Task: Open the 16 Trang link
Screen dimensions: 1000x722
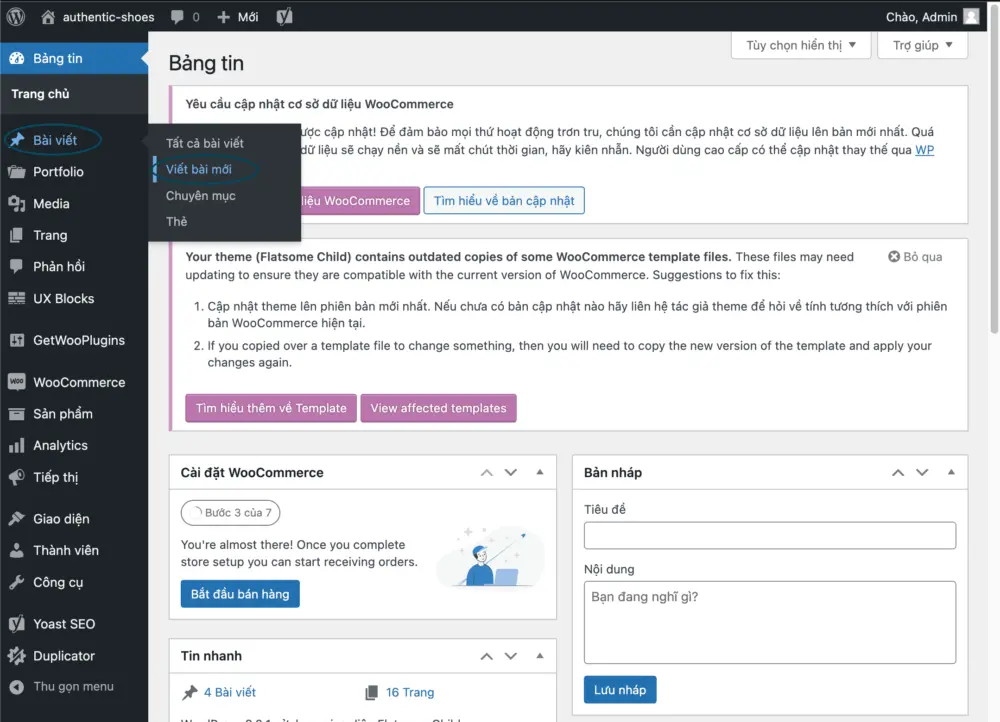Action: click(x=409, y=692)
